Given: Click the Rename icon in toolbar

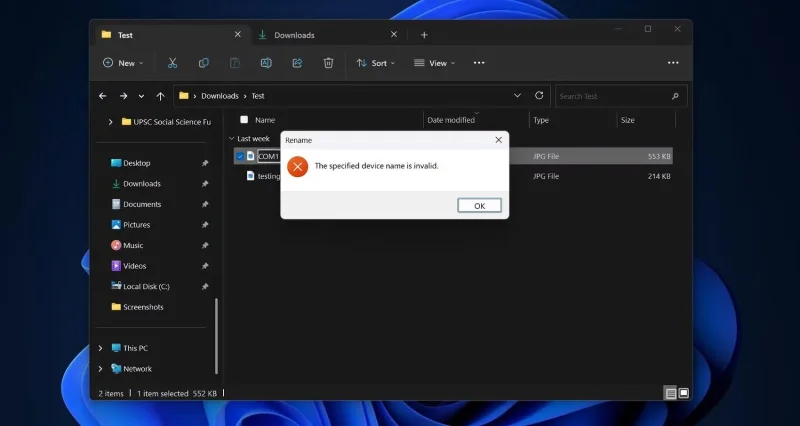Looking at the screenshot, I should (x=266, y=63).
